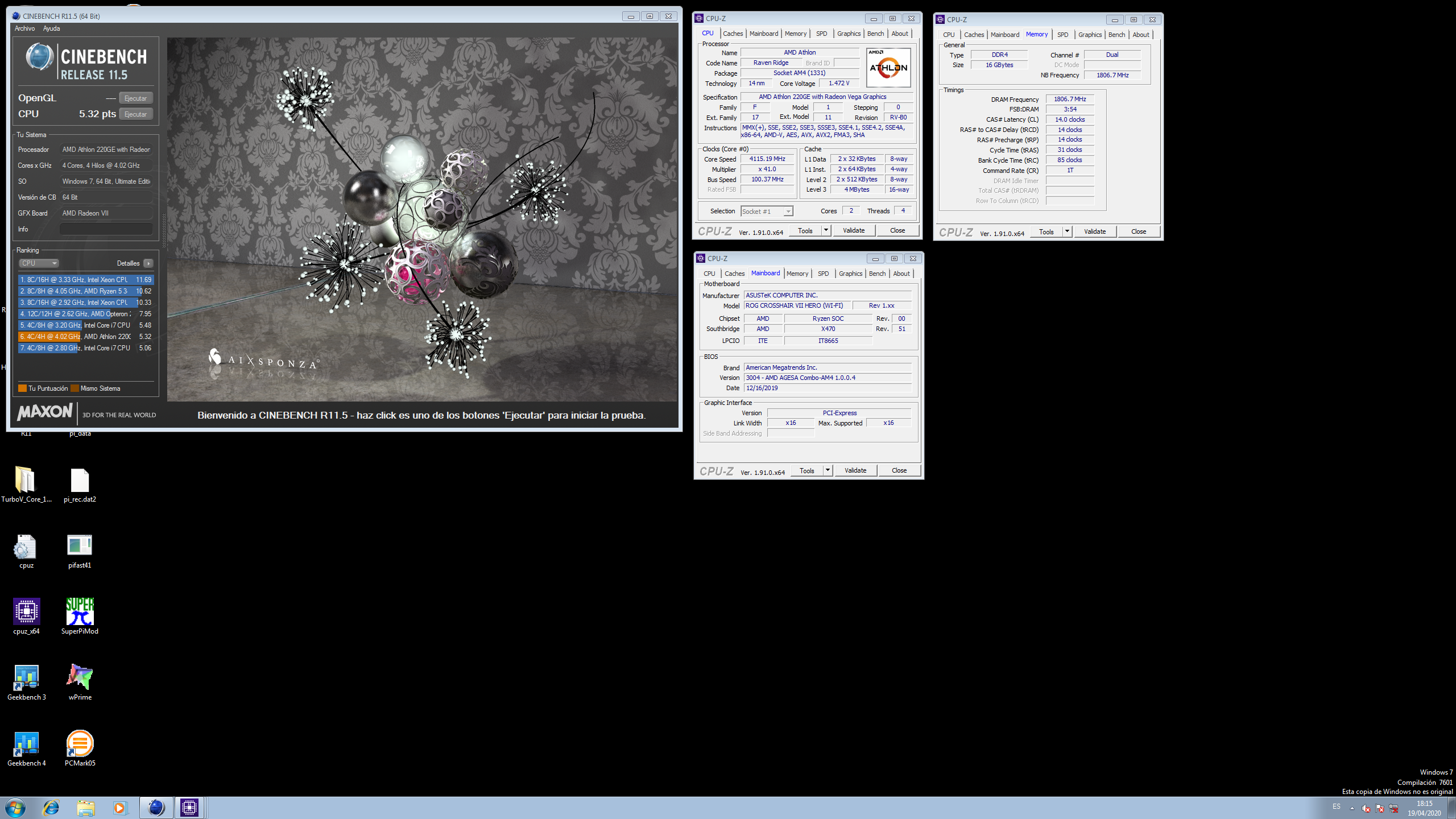Screen dimensions: 1456x819
Task: Click the ES language indicator in taskbar
Action: (x=1336, y=806)
